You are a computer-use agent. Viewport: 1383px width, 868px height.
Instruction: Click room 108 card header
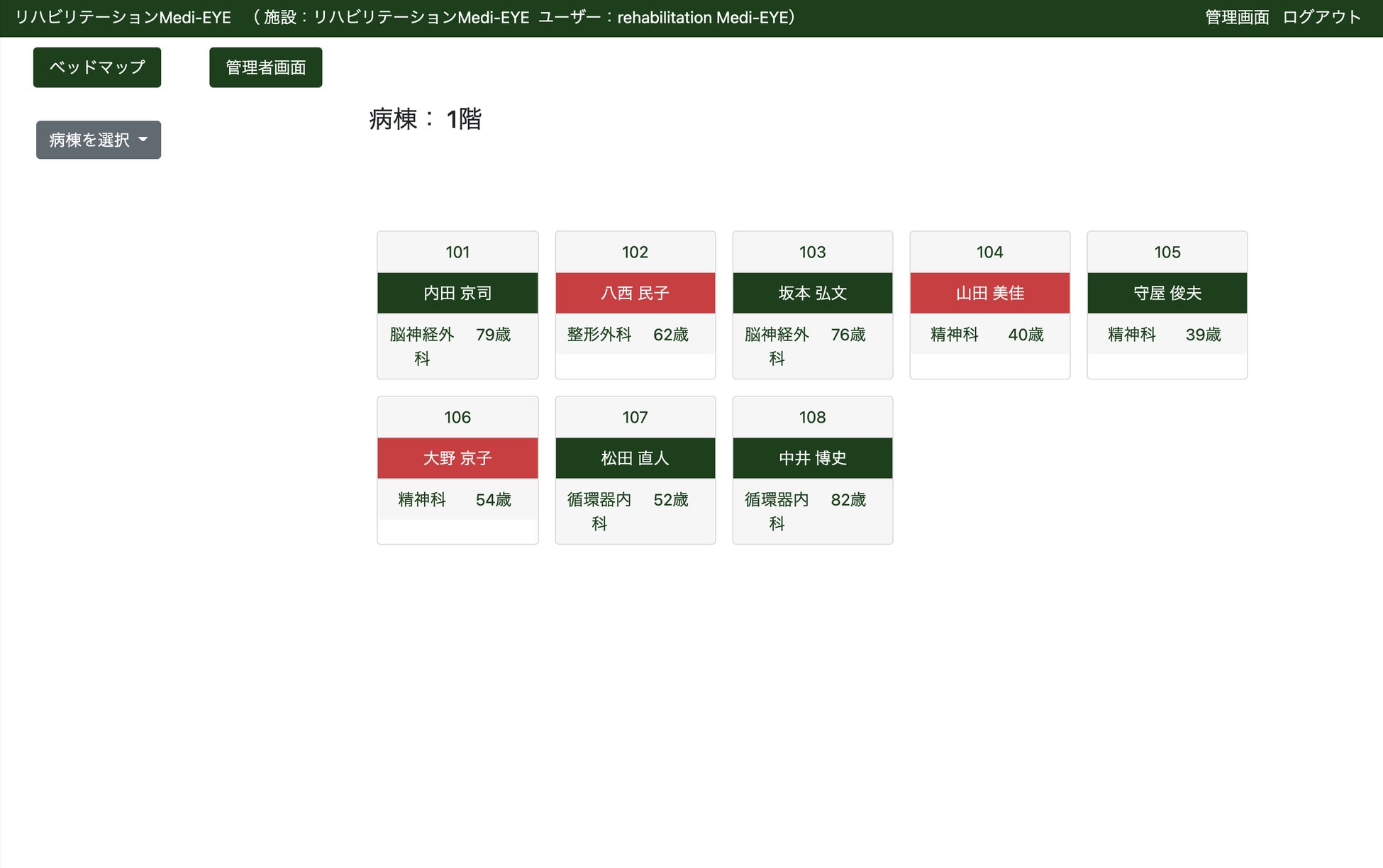[812, 418]
